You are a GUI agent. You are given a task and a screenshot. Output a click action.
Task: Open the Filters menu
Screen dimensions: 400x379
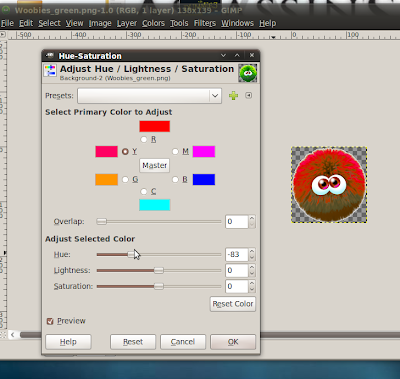[205, 23]
